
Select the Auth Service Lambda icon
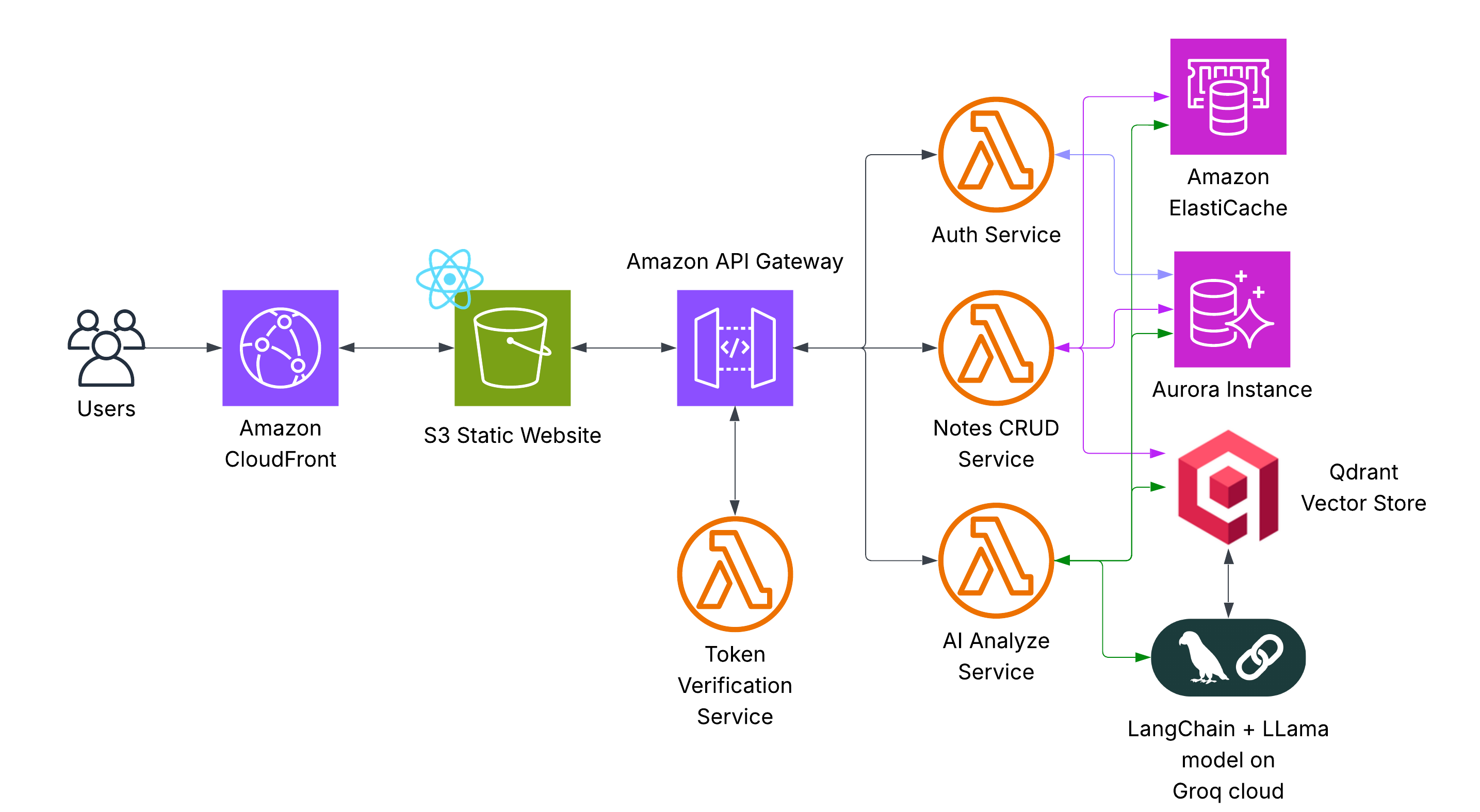point(996,155)
